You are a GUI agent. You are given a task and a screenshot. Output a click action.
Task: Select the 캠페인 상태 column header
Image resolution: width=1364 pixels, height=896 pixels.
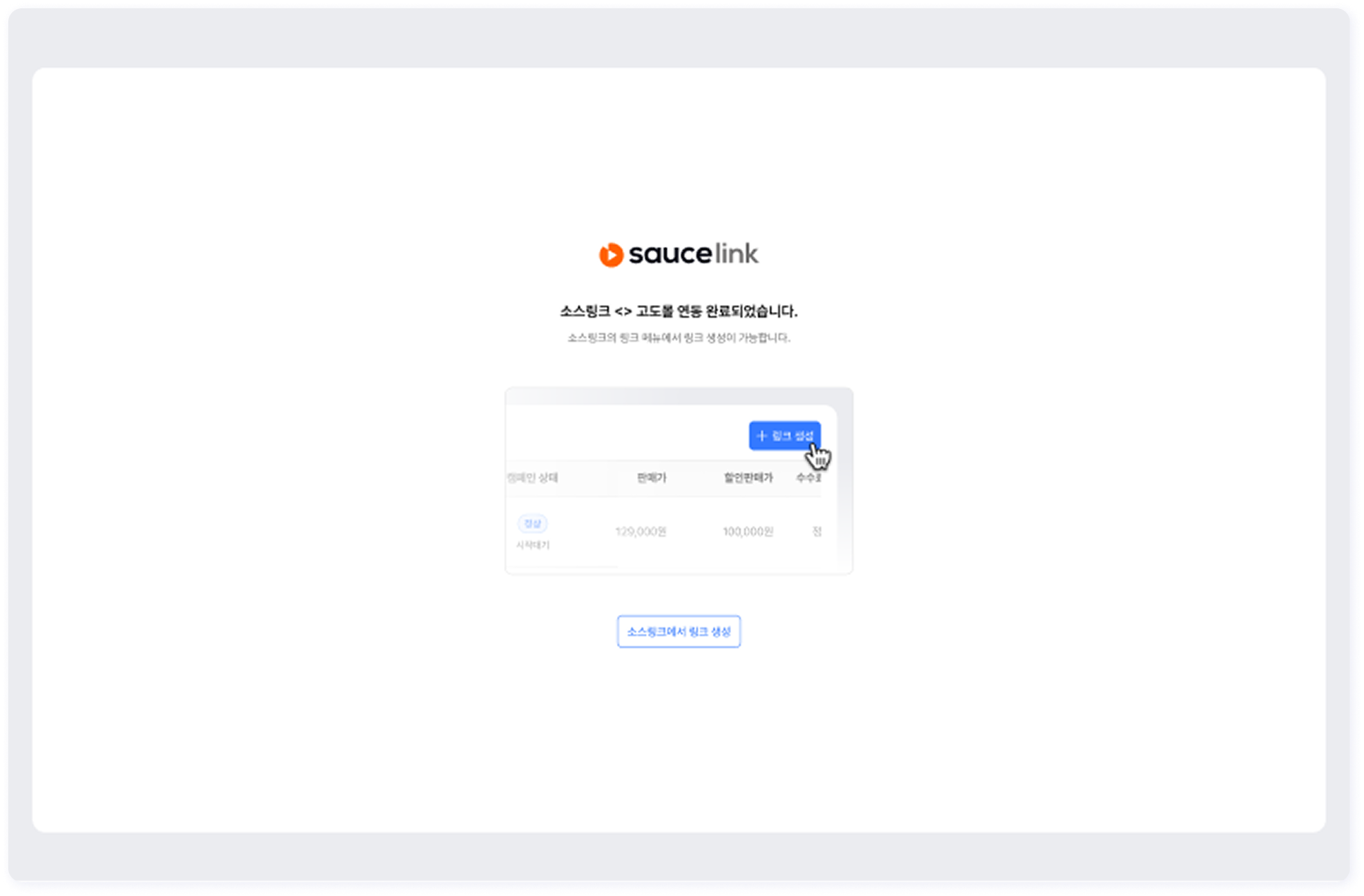point(532,478)
